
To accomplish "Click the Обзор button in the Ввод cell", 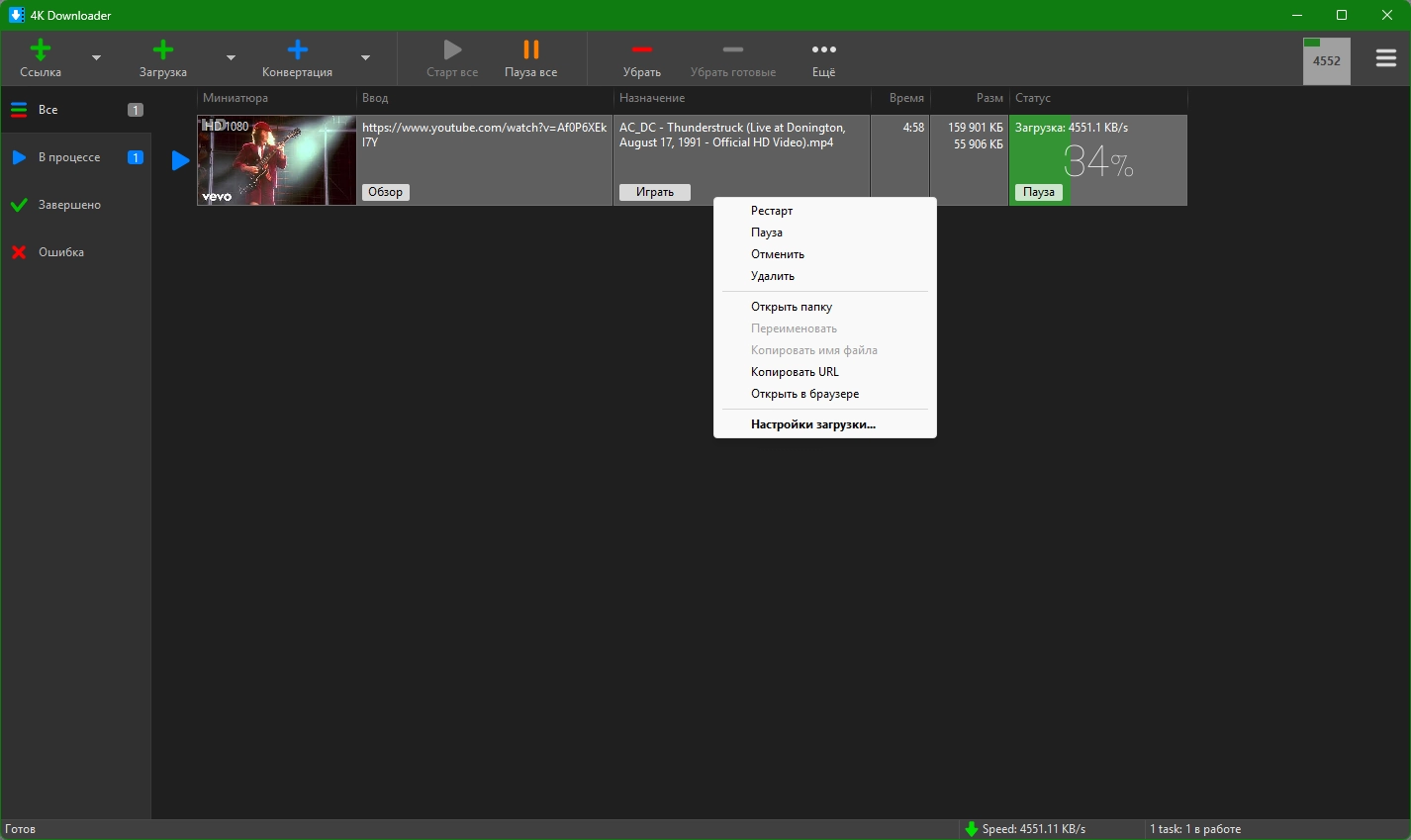I will 386,192.
